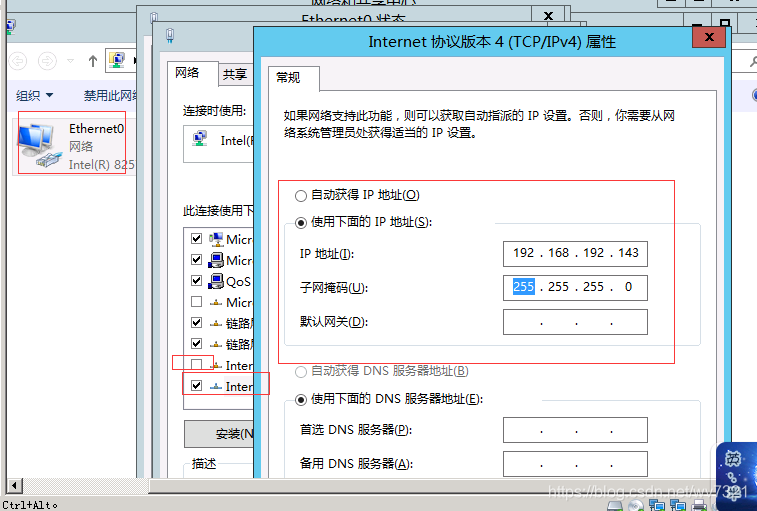The height and width of the screenshot is (511, 757).
Task: Click the highlighted 255 in subnet mask
Action: [x=523, y=287]
